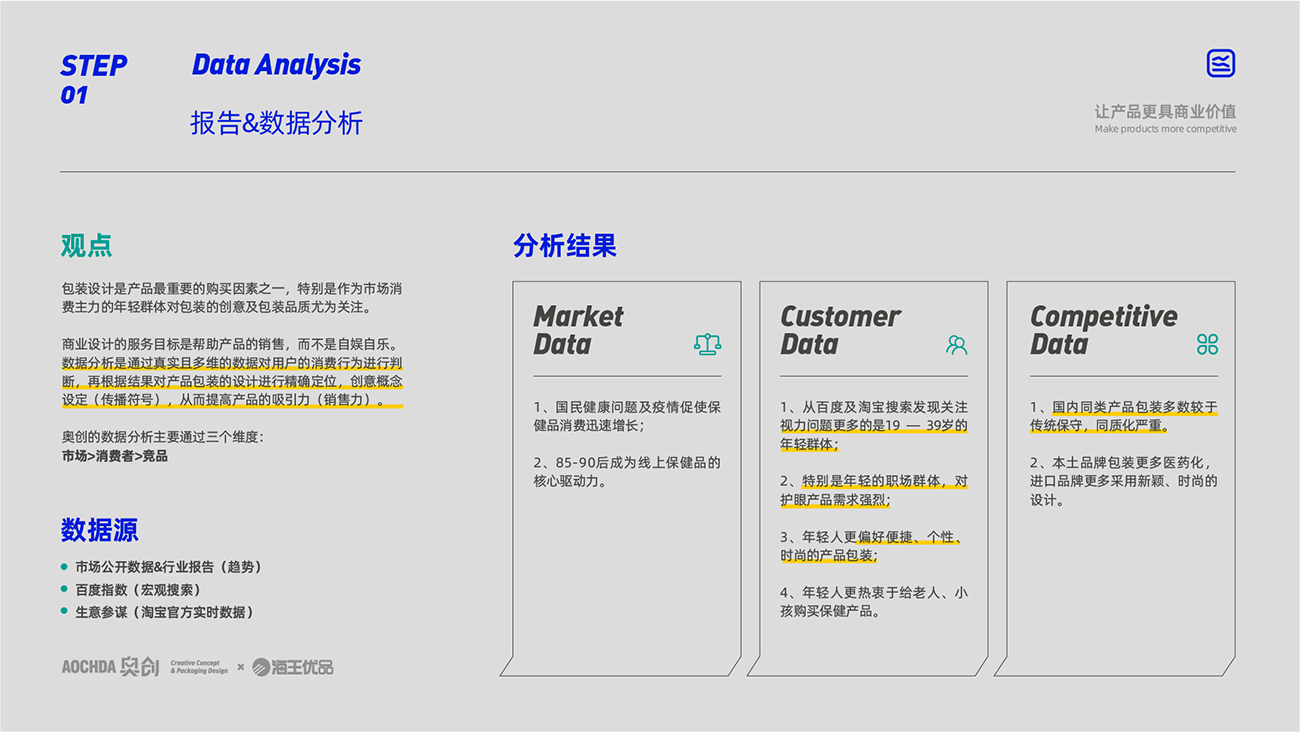Click the AOCHDA 奥创 logo

pos(110,667)
